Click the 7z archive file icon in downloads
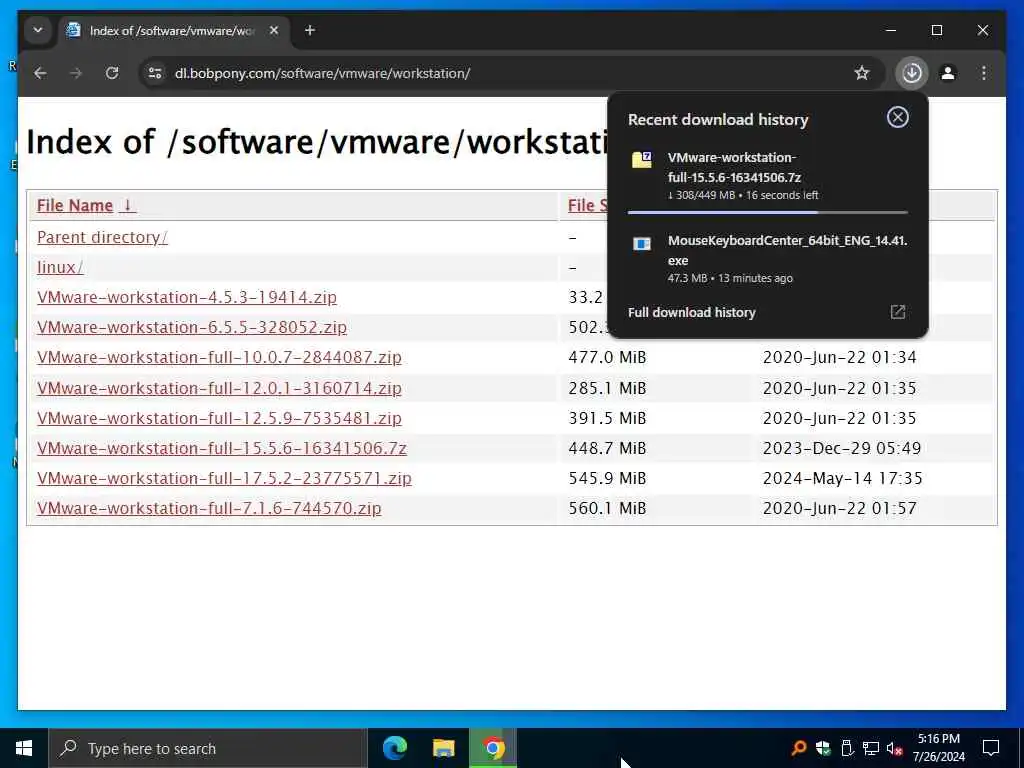1024x768 pixels. coord(642,159)
